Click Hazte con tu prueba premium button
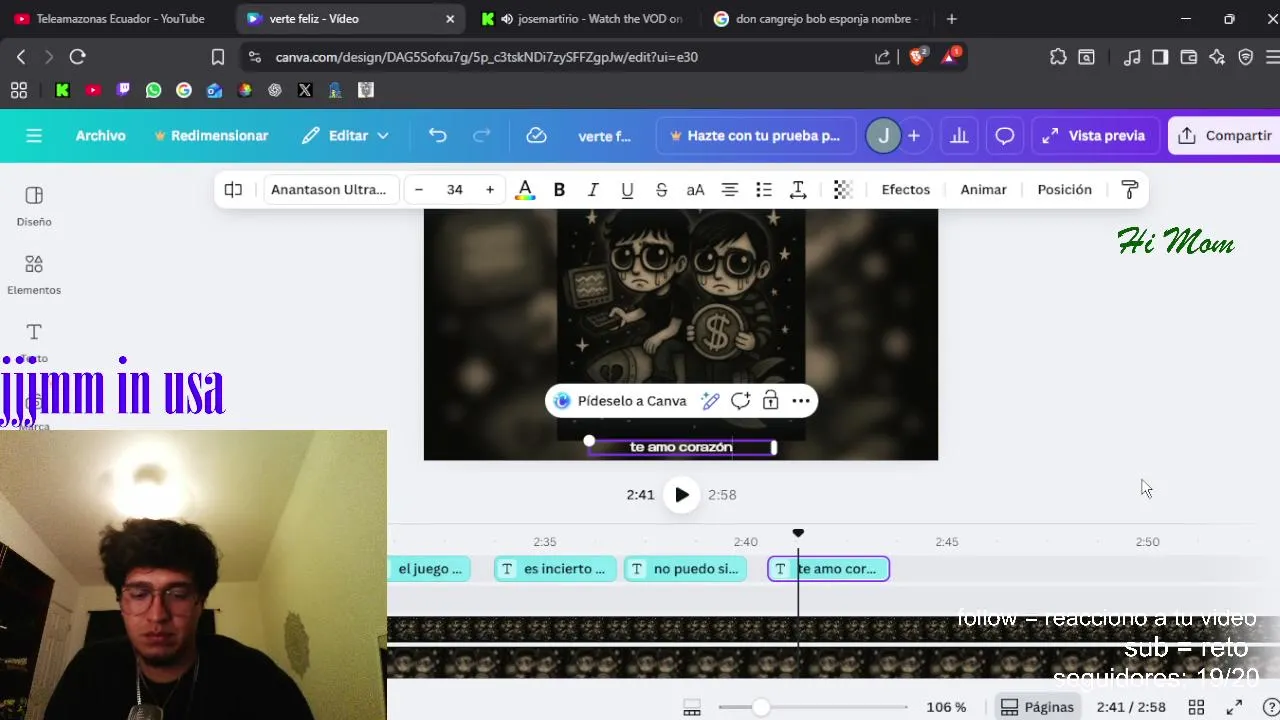Screen dimensions: 1280x720 tap(756, 135)
